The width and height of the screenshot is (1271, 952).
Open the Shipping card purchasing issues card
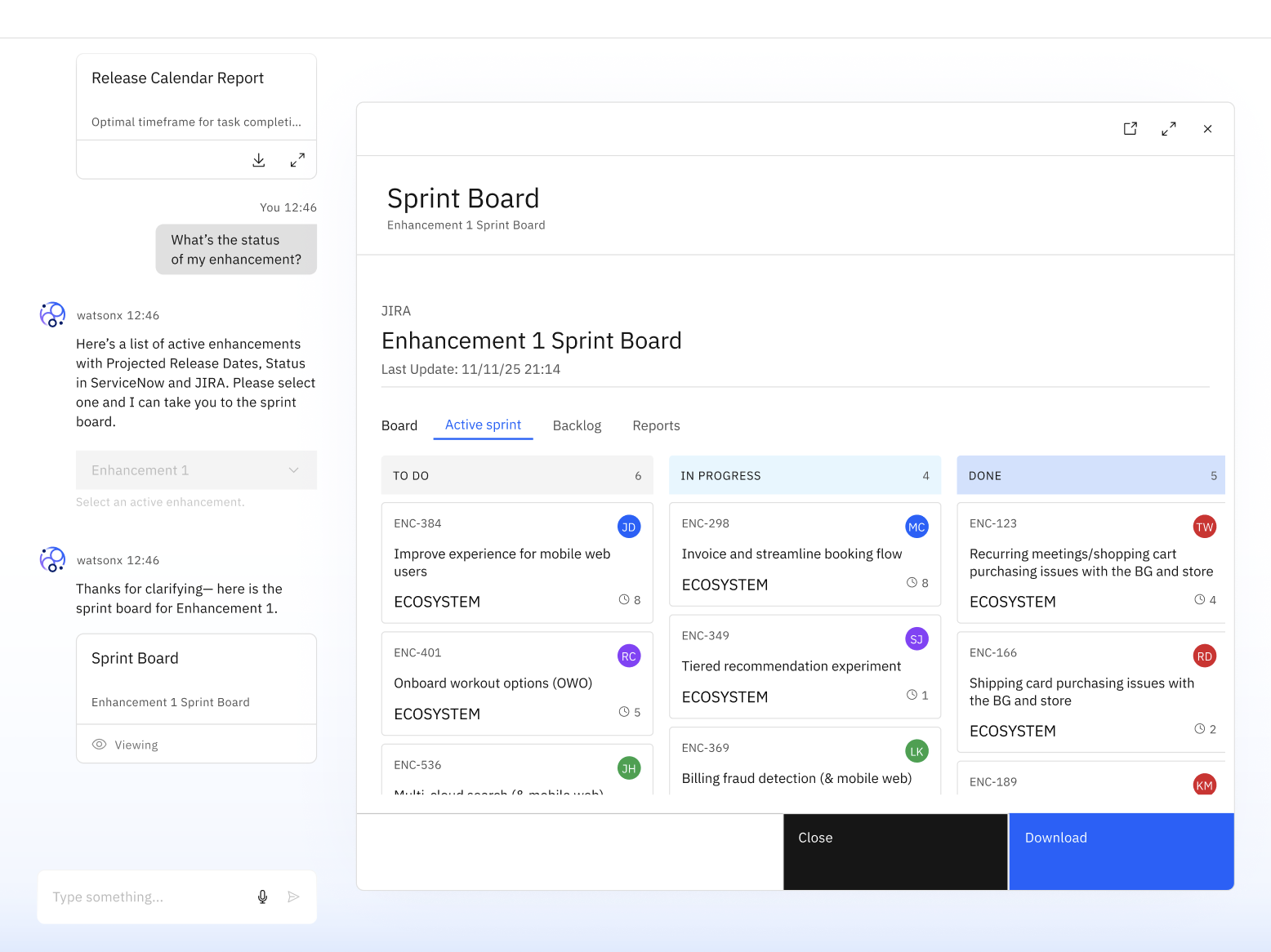click(1091, 692)
